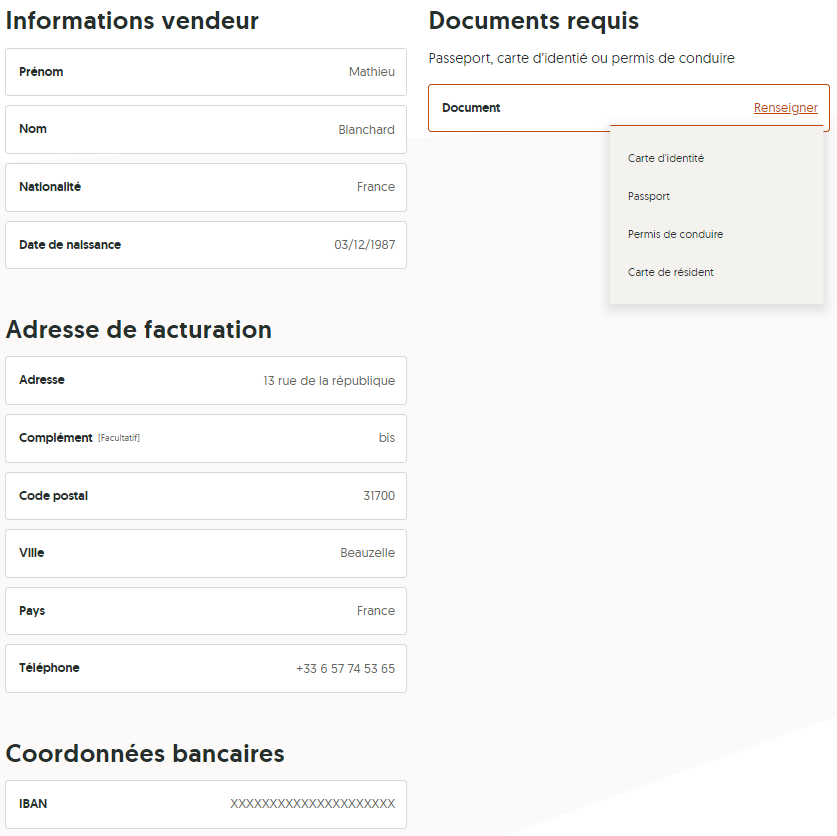Edit the Prénom field with Mathieu
837x836 pixels.
[x=206, y=72]
